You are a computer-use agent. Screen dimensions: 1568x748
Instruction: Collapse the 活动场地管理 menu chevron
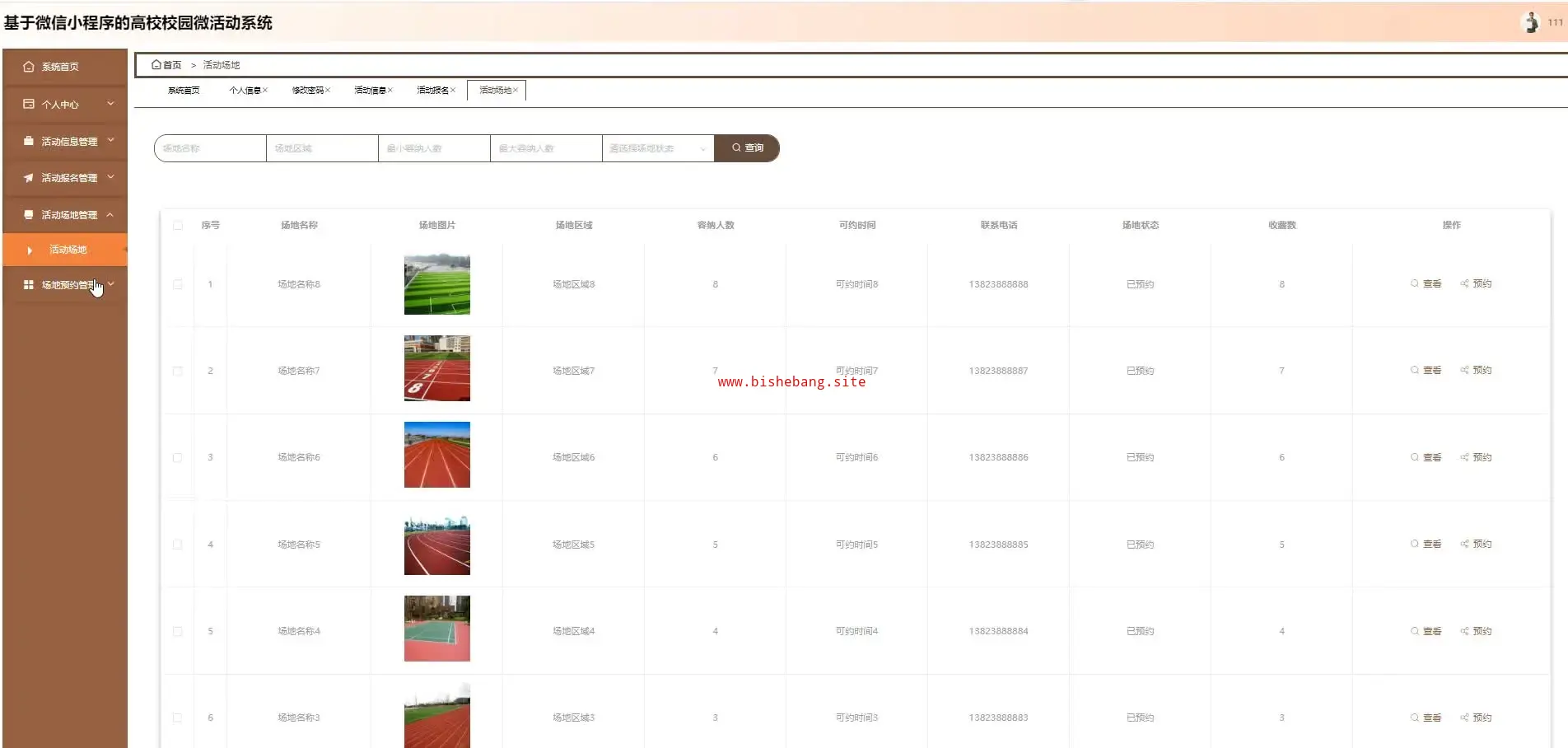(x=110, y=215)
